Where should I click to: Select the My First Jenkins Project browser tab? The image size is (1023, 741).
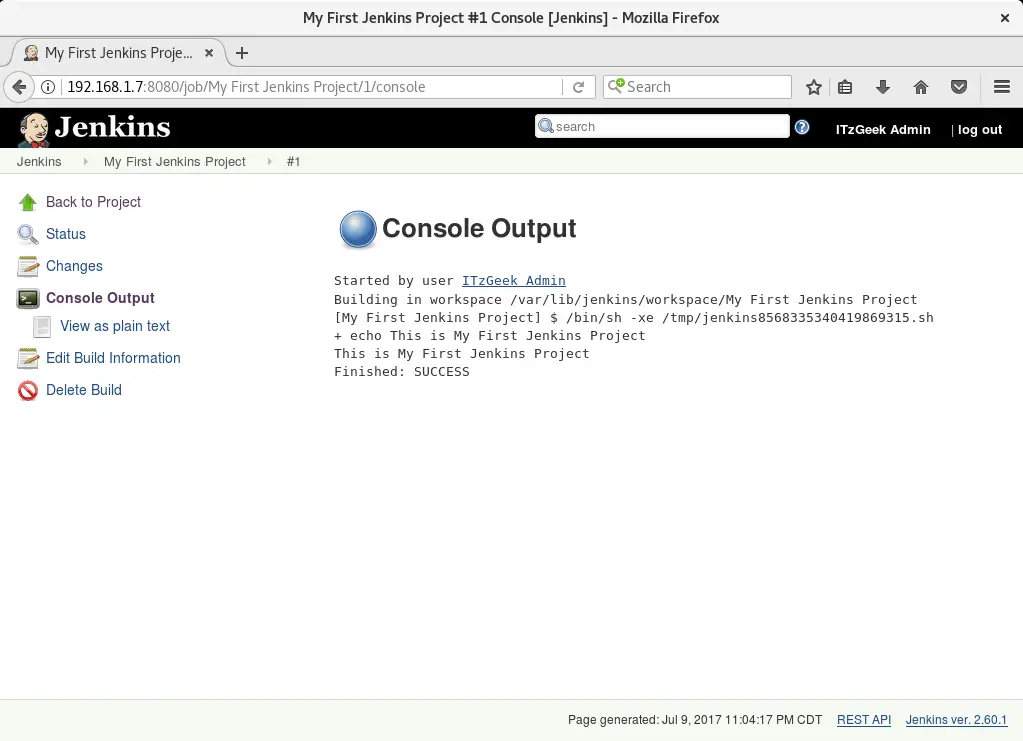point(117,53)
